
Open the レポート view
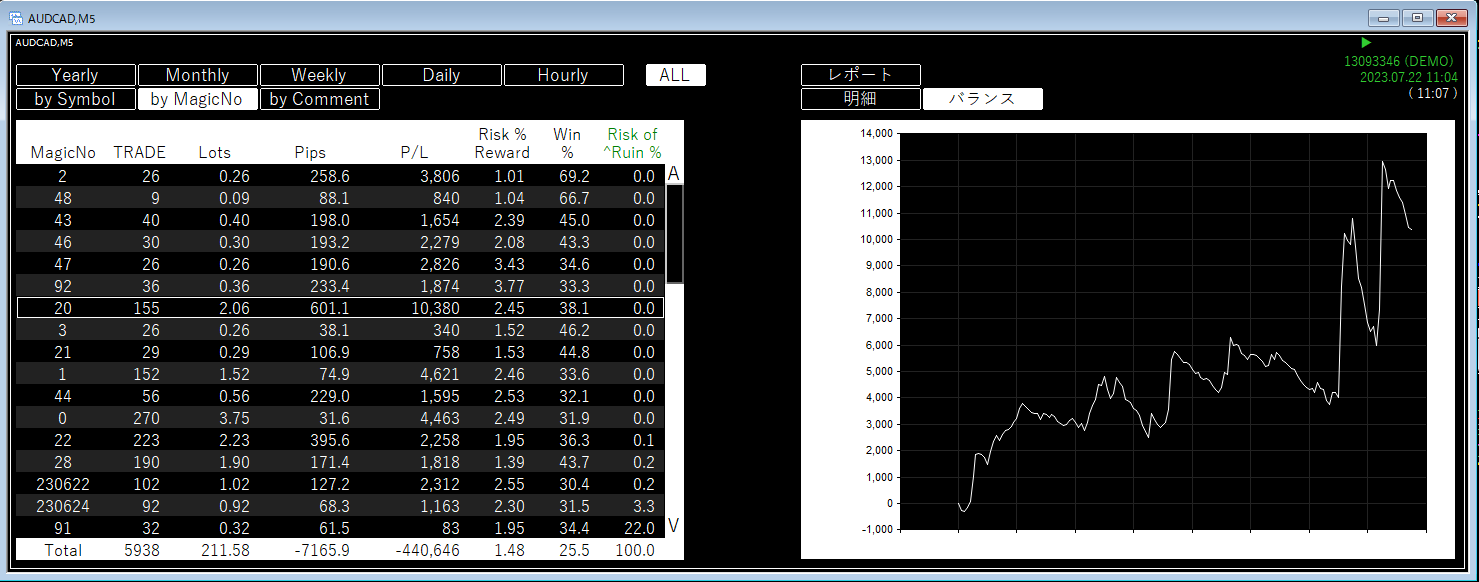(x=861, y=75)
